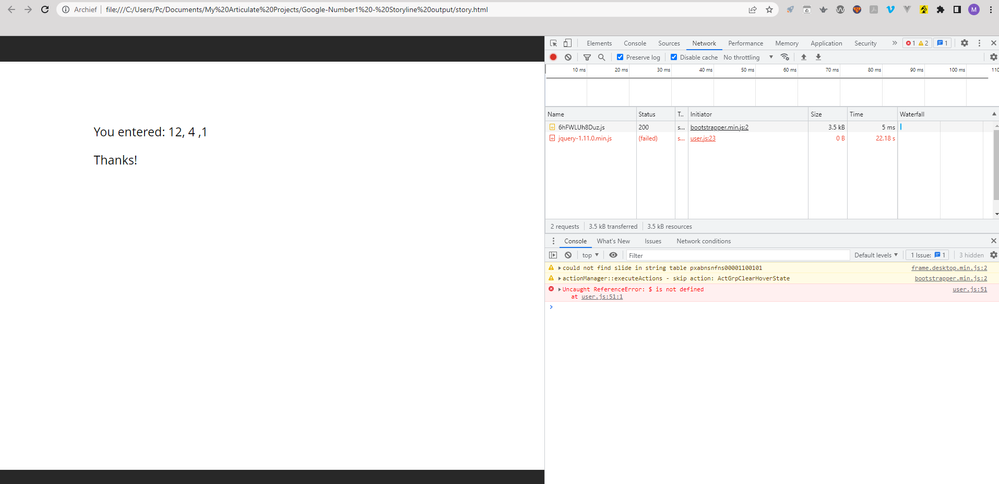
Task: Expand the Uncaught ReferenceError message
Action: 560,289
